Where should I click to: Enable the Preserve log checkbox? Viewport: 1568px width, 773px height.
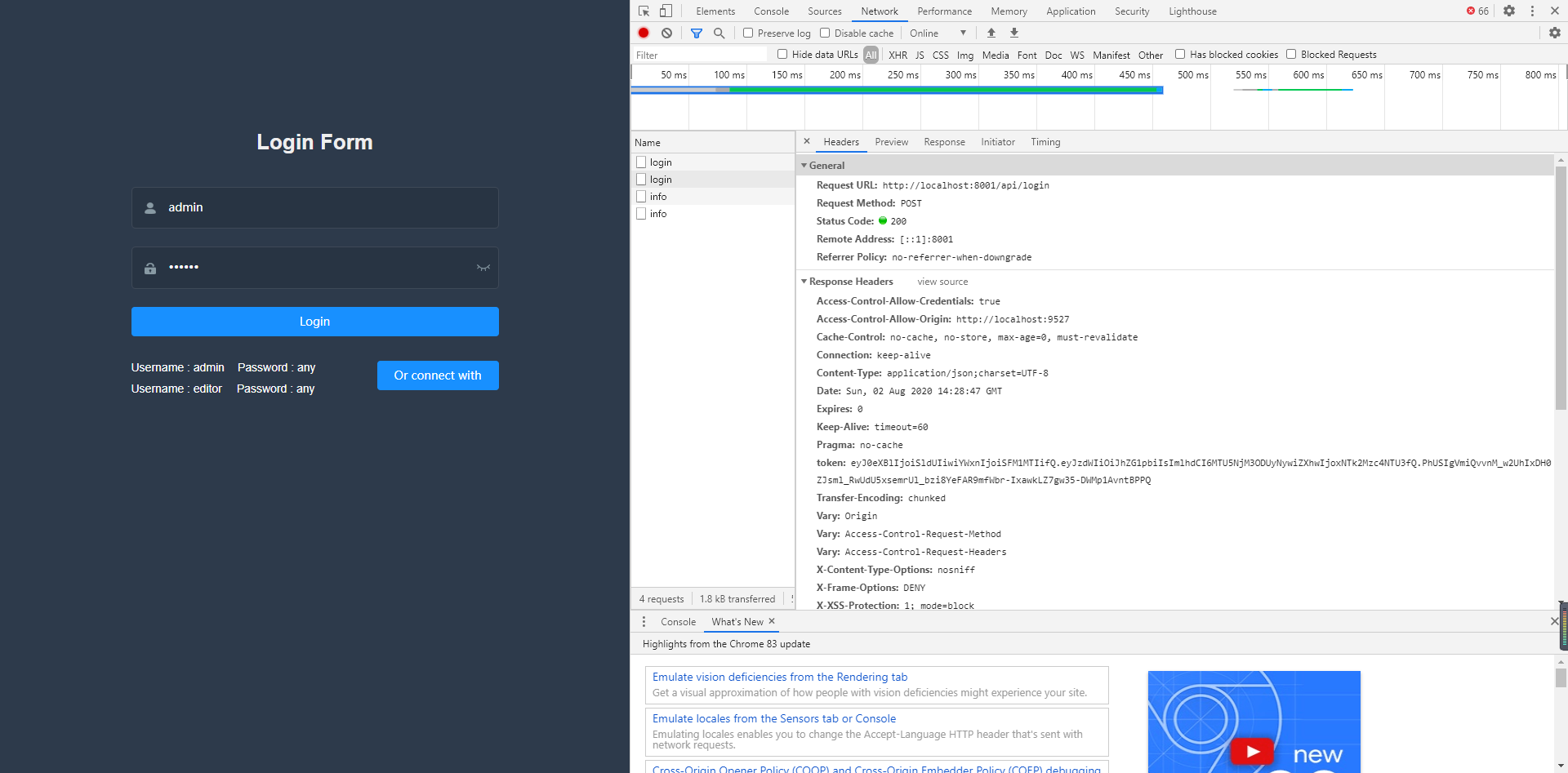[x=747, y=33]
